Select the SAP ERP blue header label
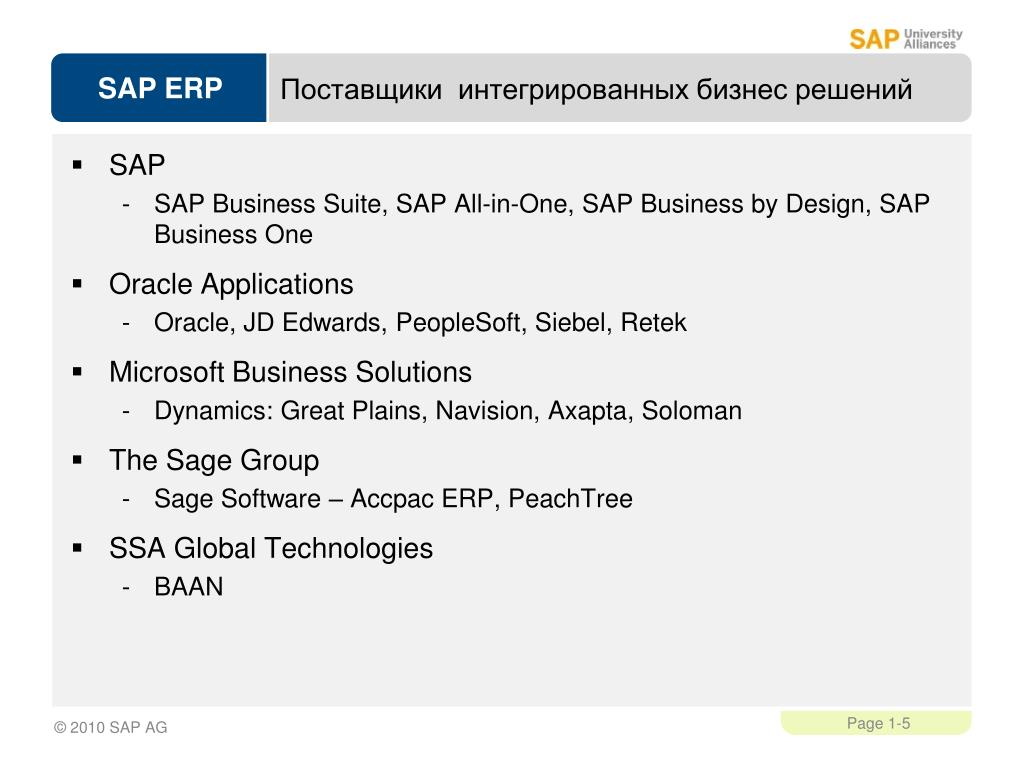Viewport: 1024px width, 768px height. coord(159,88)
